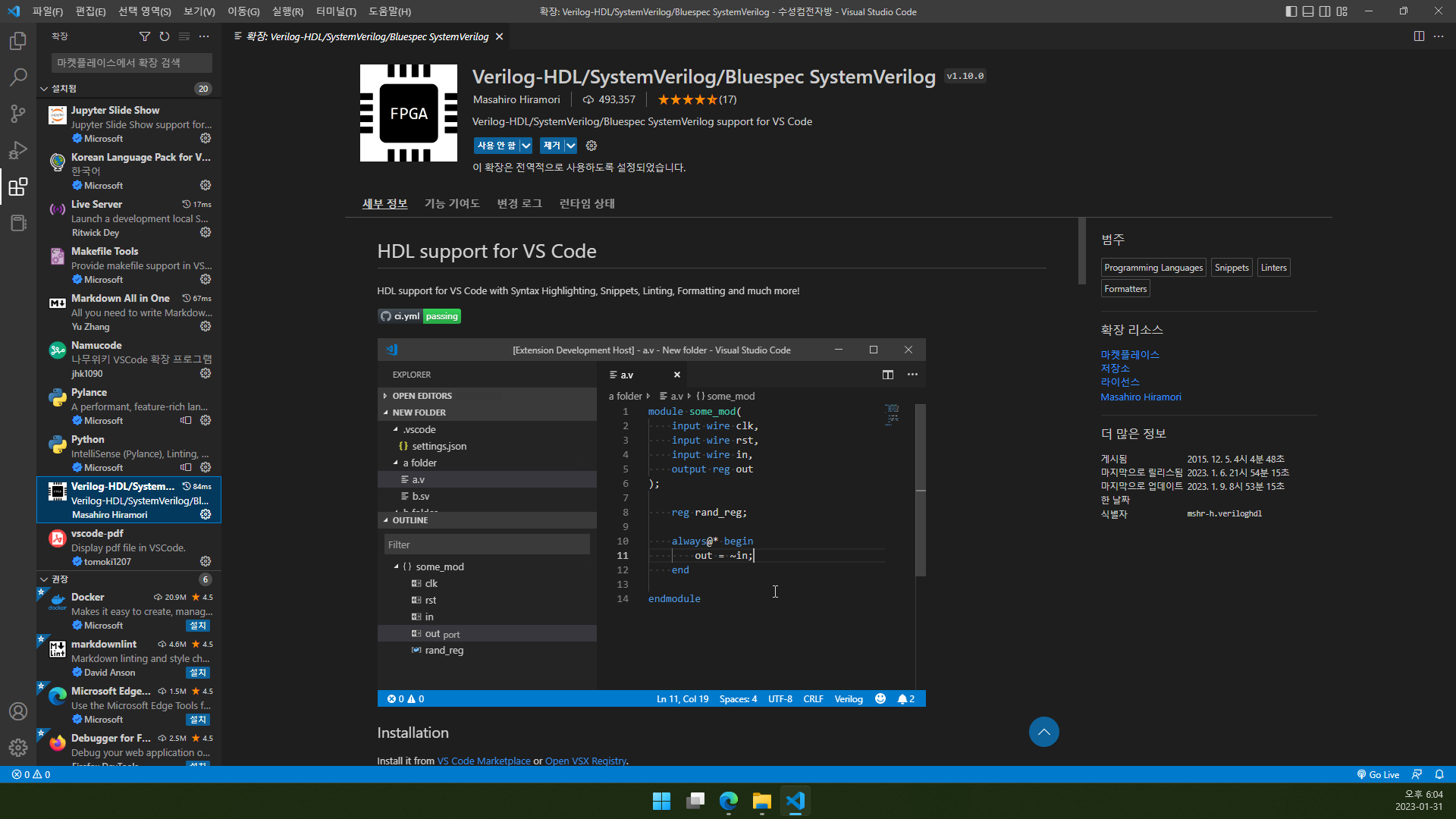Open the Accounts icon in activity bar
Image resolution: width=1456 pixels, height=819 pixels.
tap(18, 711)
